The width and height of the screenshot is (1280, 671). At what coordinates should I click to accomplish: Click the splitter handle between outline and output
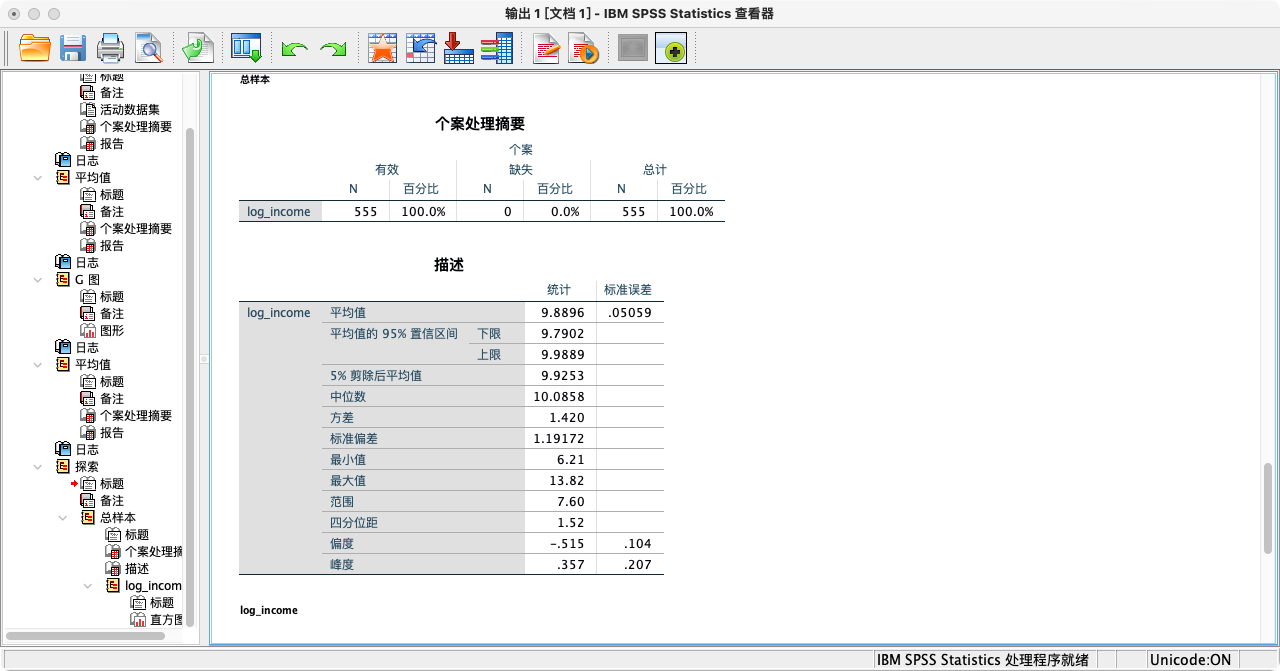click(x=203, y=358)
